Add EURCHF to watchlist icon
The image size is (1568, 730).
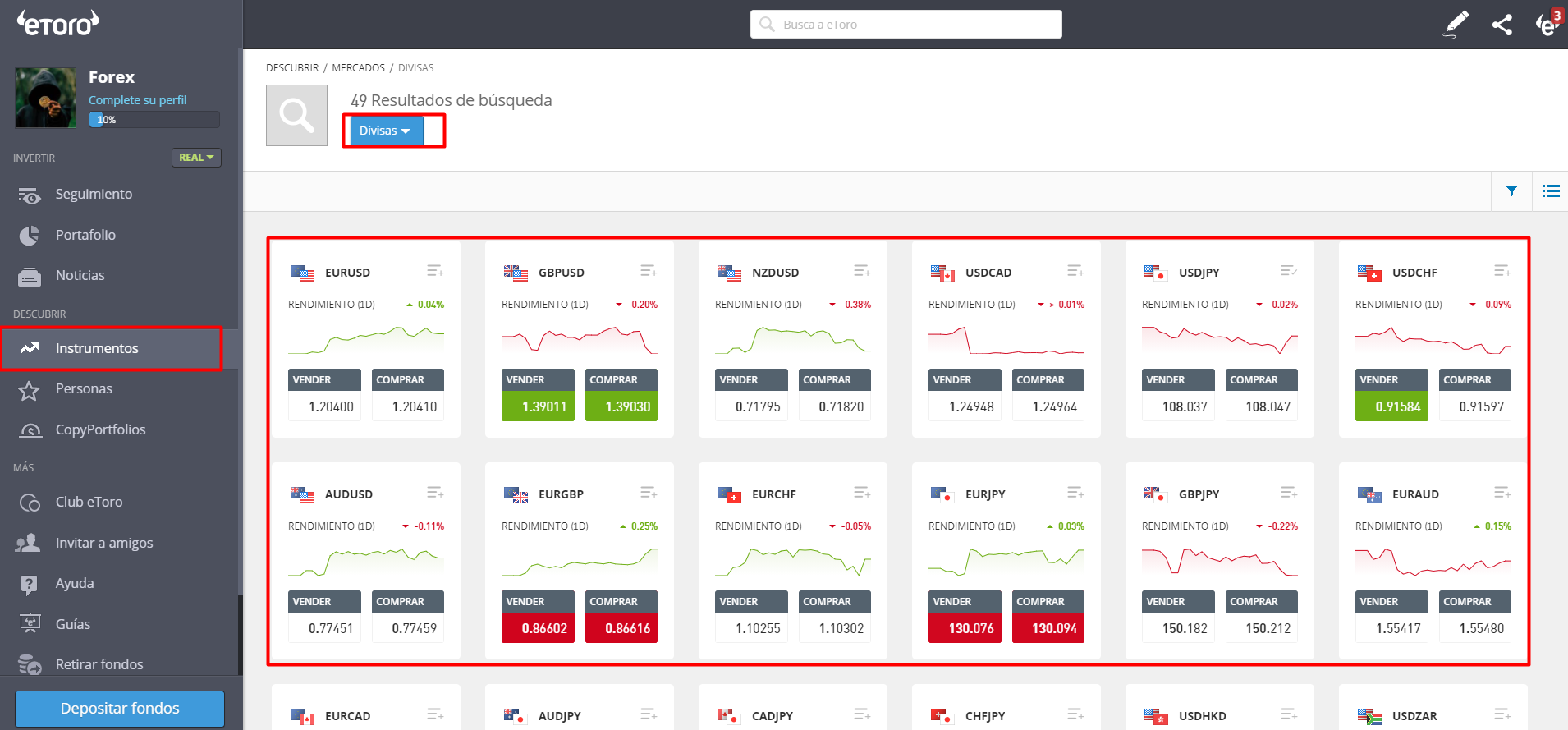[862, 493]
